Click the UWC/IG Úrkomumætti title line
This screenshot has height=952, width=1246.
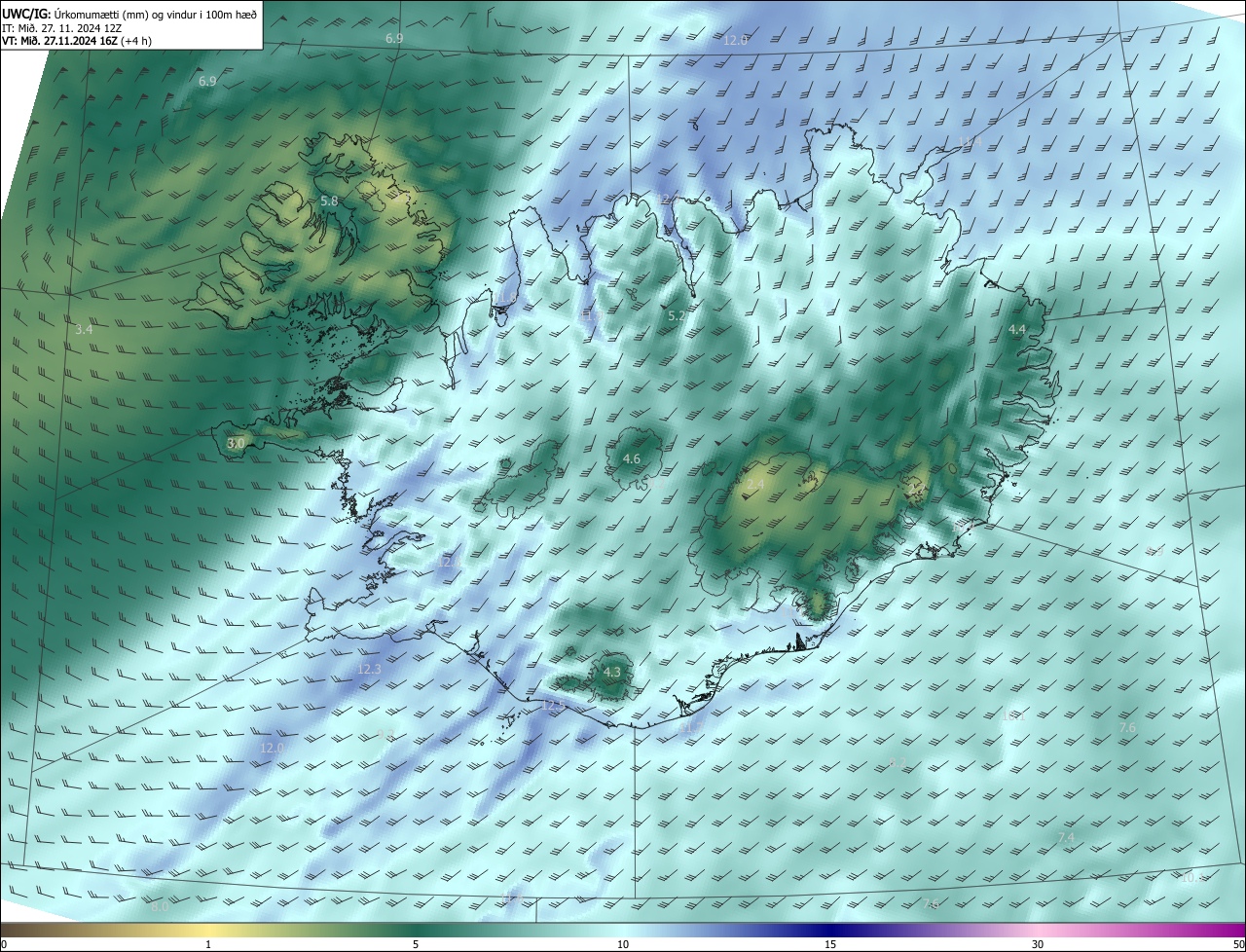coord(129,15)
